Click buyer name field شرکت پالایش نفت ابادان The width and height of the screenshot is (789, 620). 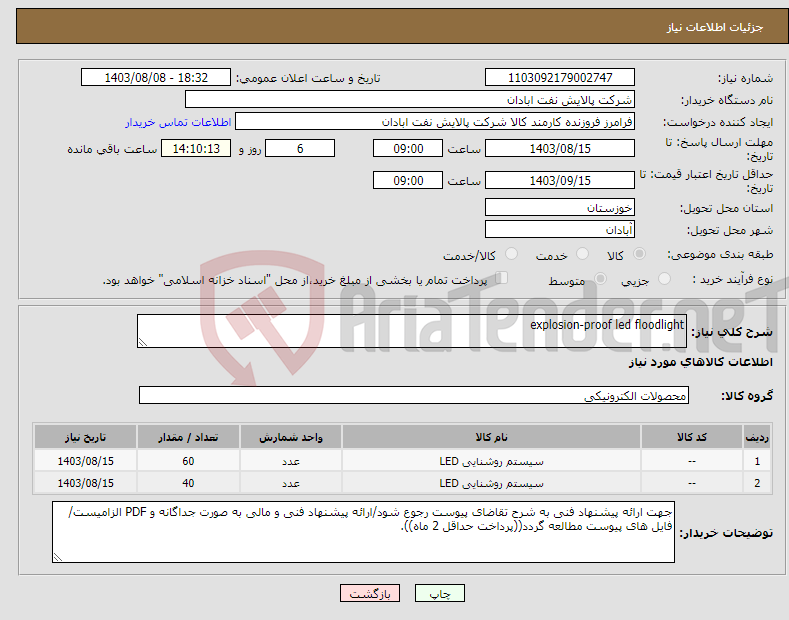pyautogui.click(x=410, y=100)
